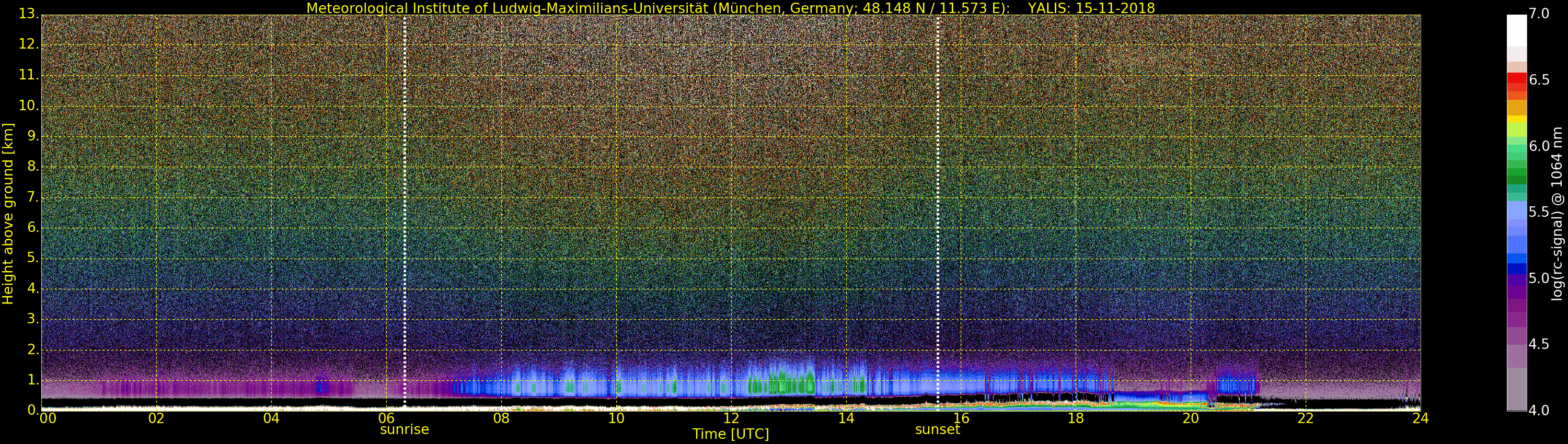Click the time axis tick label '22'
1568x444 pixels.
[x=1306, y=418]
